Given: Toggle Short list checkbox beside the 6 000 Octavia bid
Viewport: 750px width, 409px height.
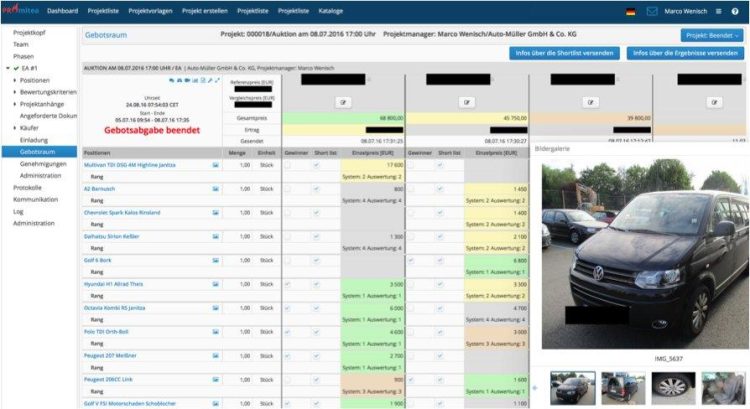Looking at the screenshot, I should pyautogui.click(x=316, y=308).
